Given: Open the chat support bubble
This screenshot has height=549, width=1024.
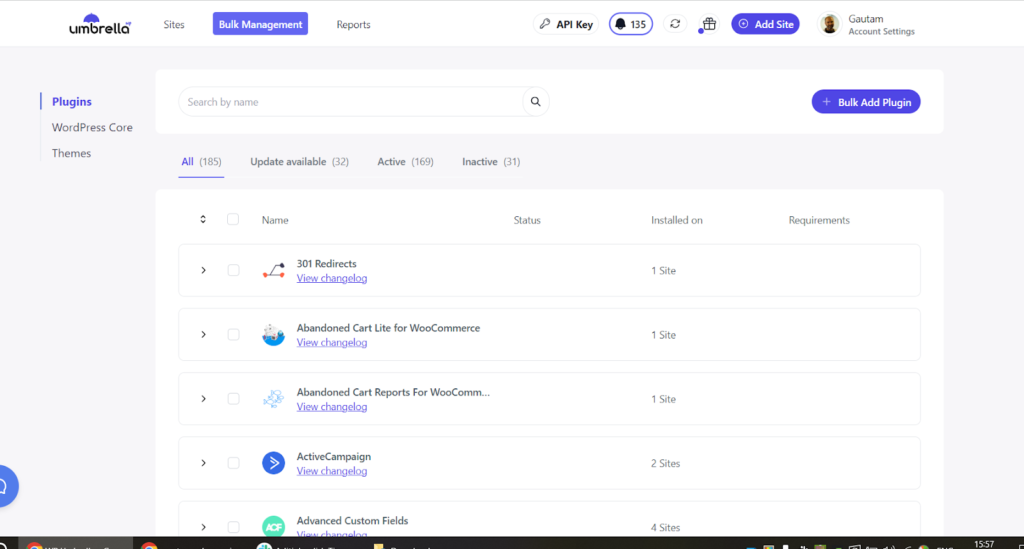Looking at the screenshot, I should click(4, 486).
